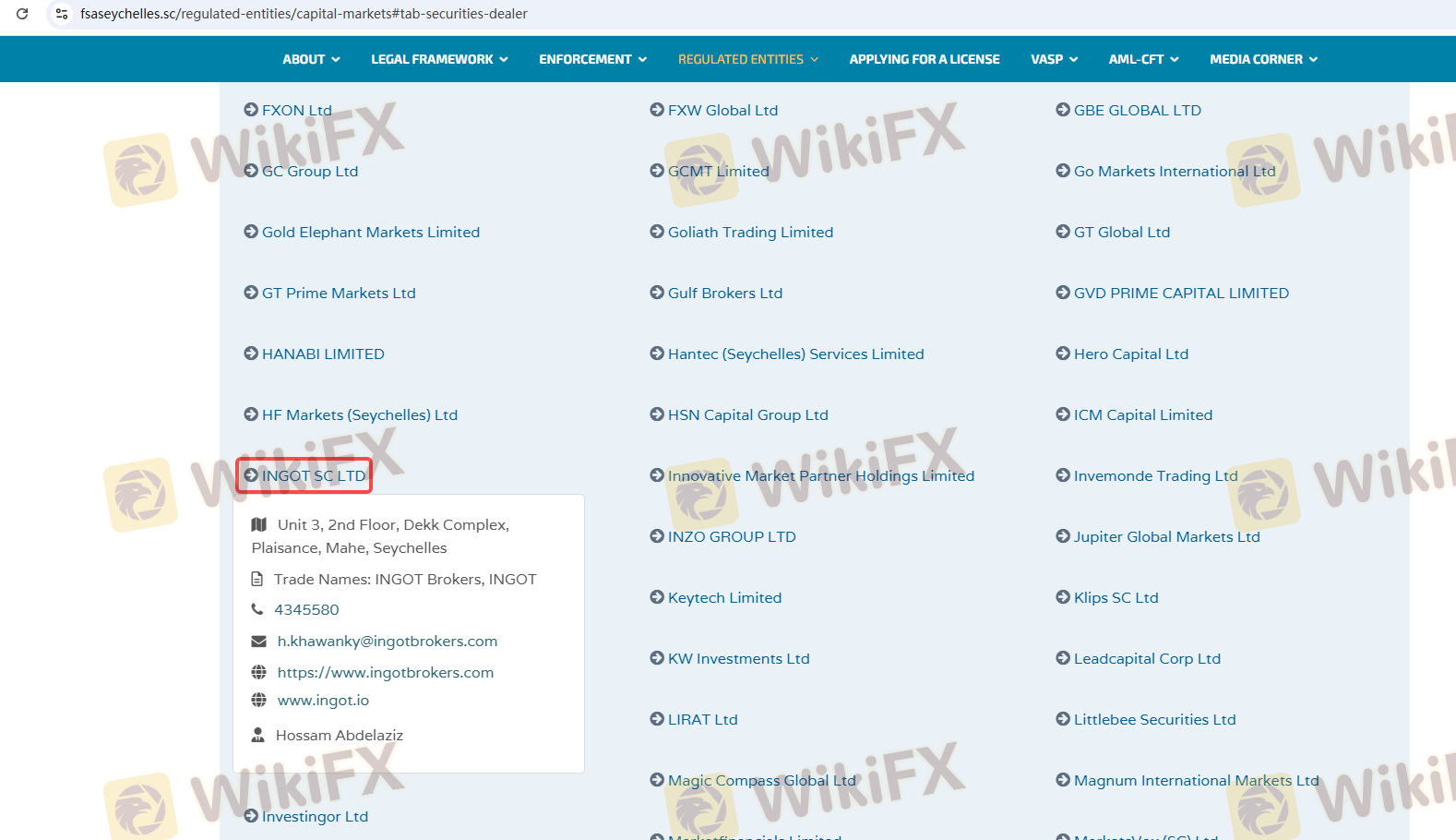Click the browser address bar URL
This screenshot has width=1456, height=840.
click(x=304, y=14)
